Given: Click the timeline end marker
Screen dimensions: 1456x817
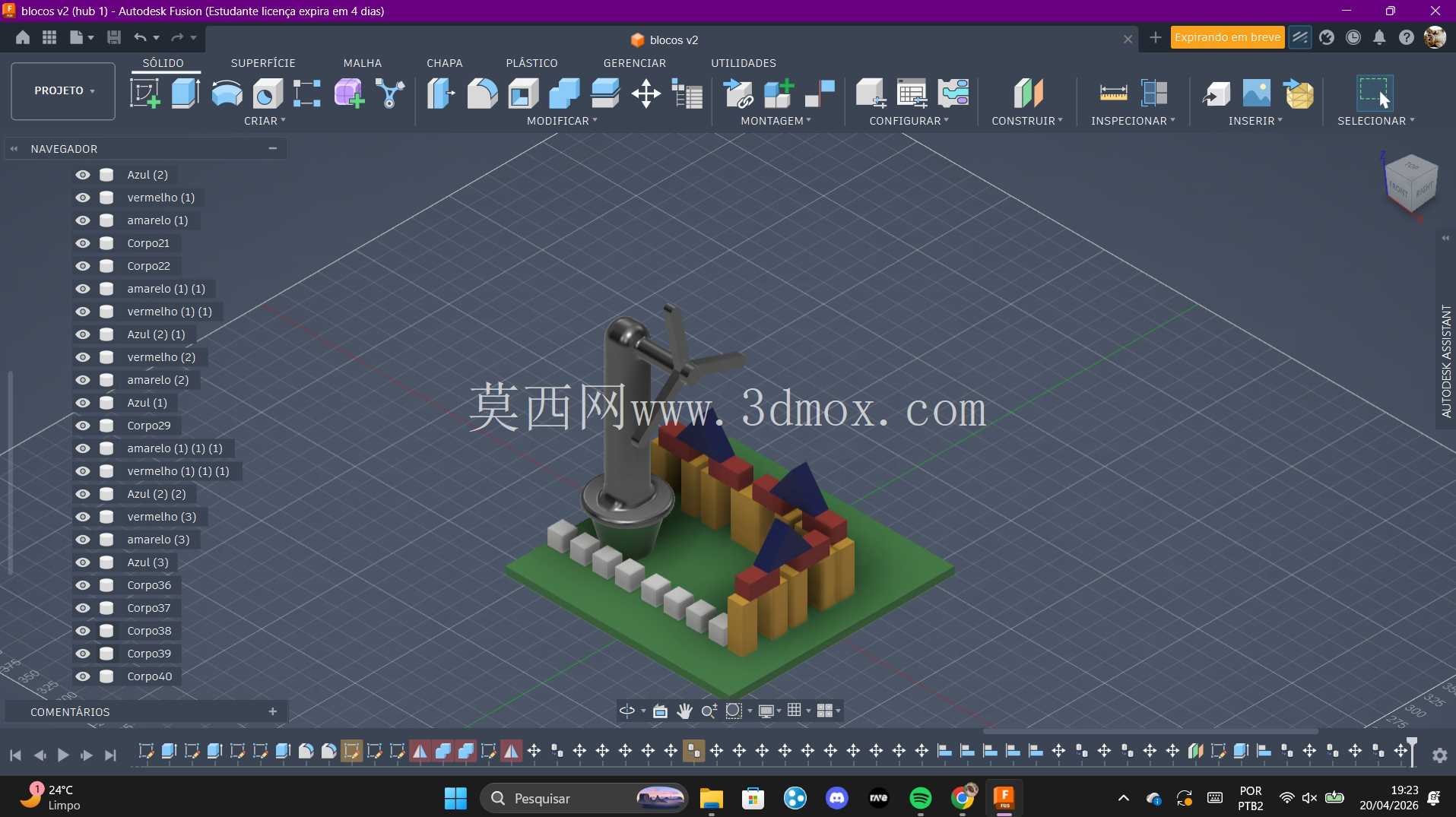Looking at the screenshot, I should click(x=1412, y=752).
